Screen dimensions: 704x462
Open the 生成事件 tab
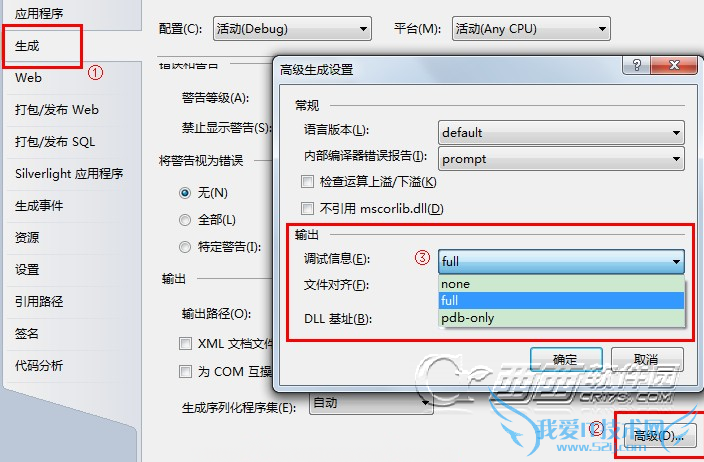[x=39, y=206]
